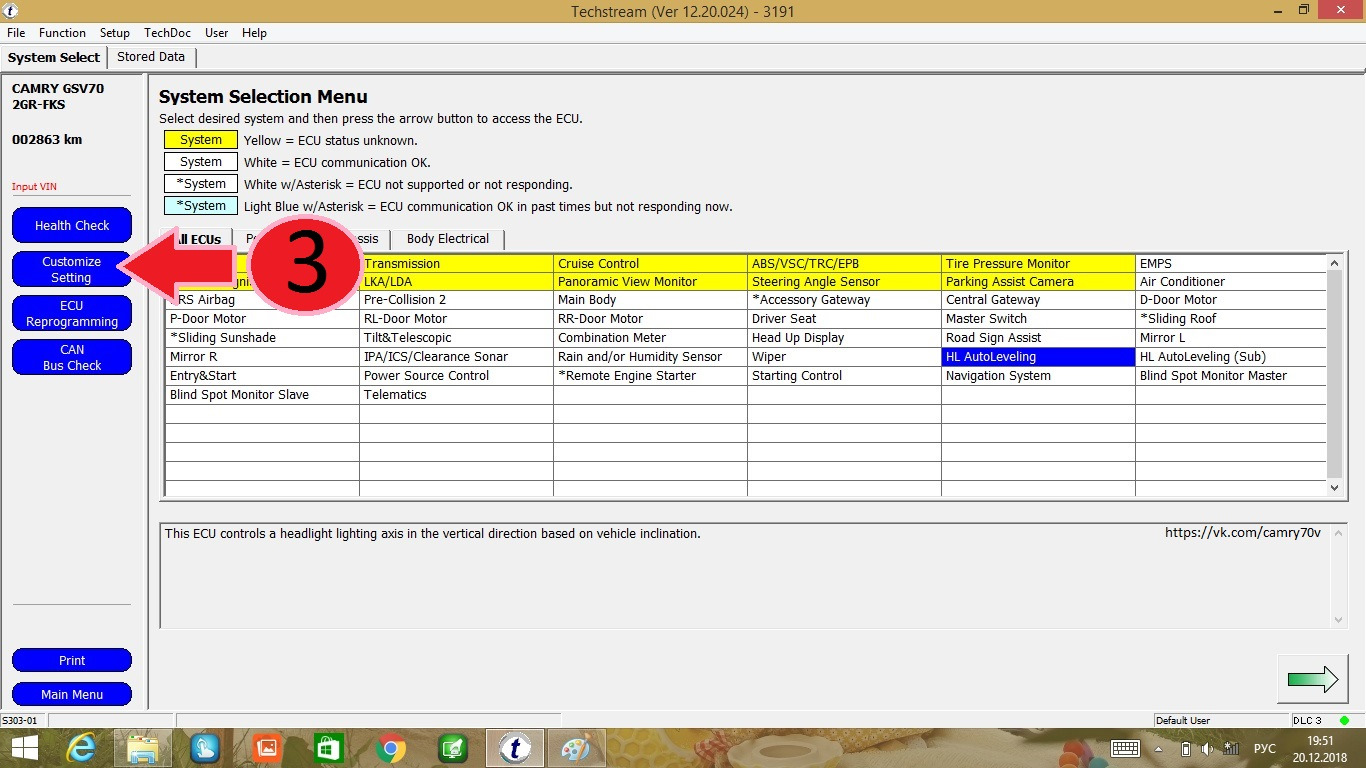Click the Health Check button
The image size is (1366, 768).
click(x=72, y=225)
